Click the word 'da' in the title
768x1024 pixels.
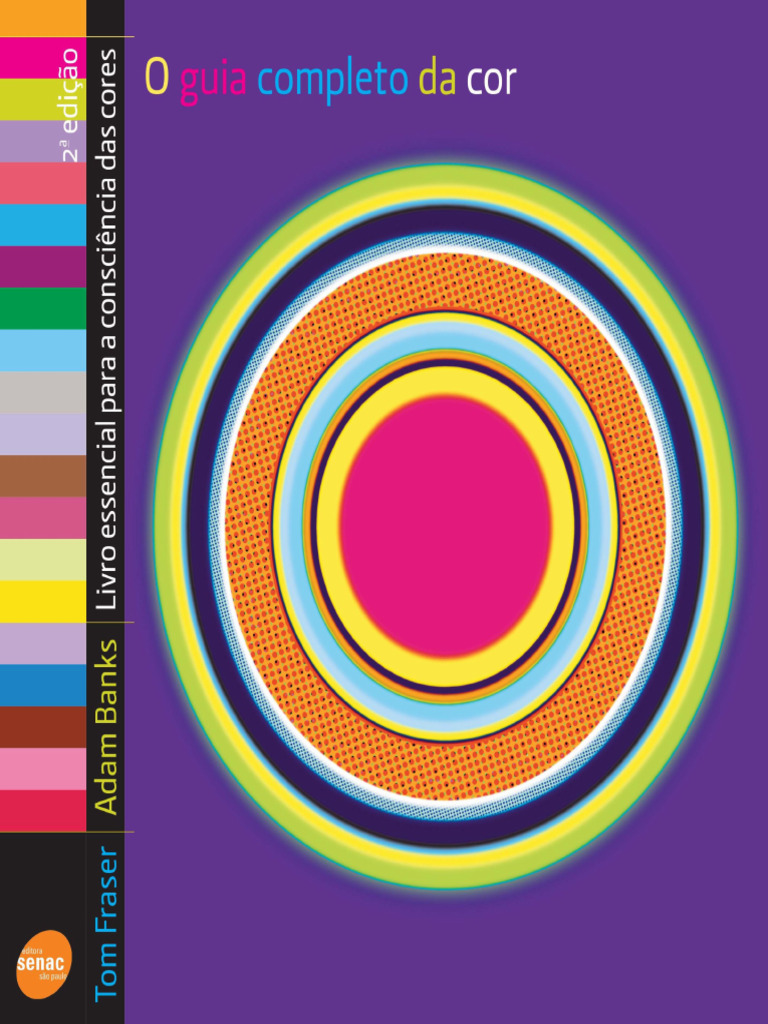[x=437, y=78]
